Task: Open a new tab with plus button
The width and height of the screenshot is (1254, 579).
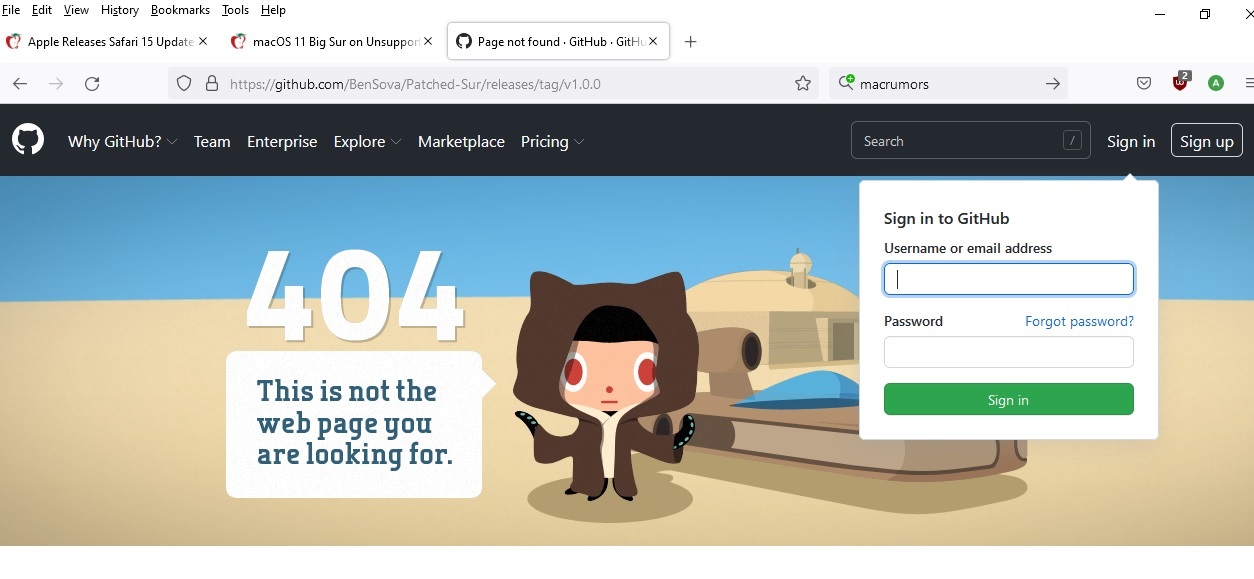Action: click(690, 42)
